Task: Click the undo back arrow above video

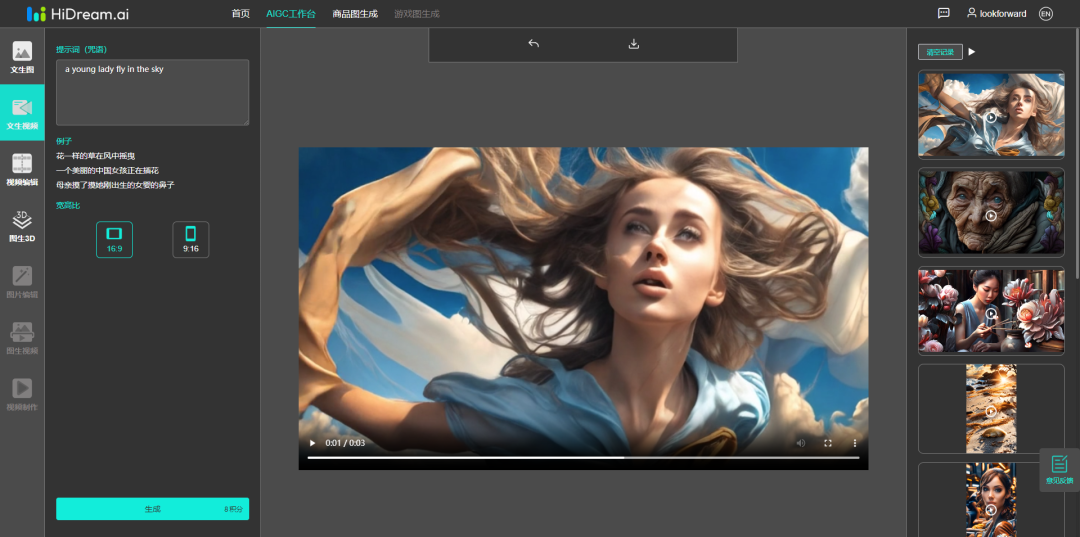Action: pos(533,43)
